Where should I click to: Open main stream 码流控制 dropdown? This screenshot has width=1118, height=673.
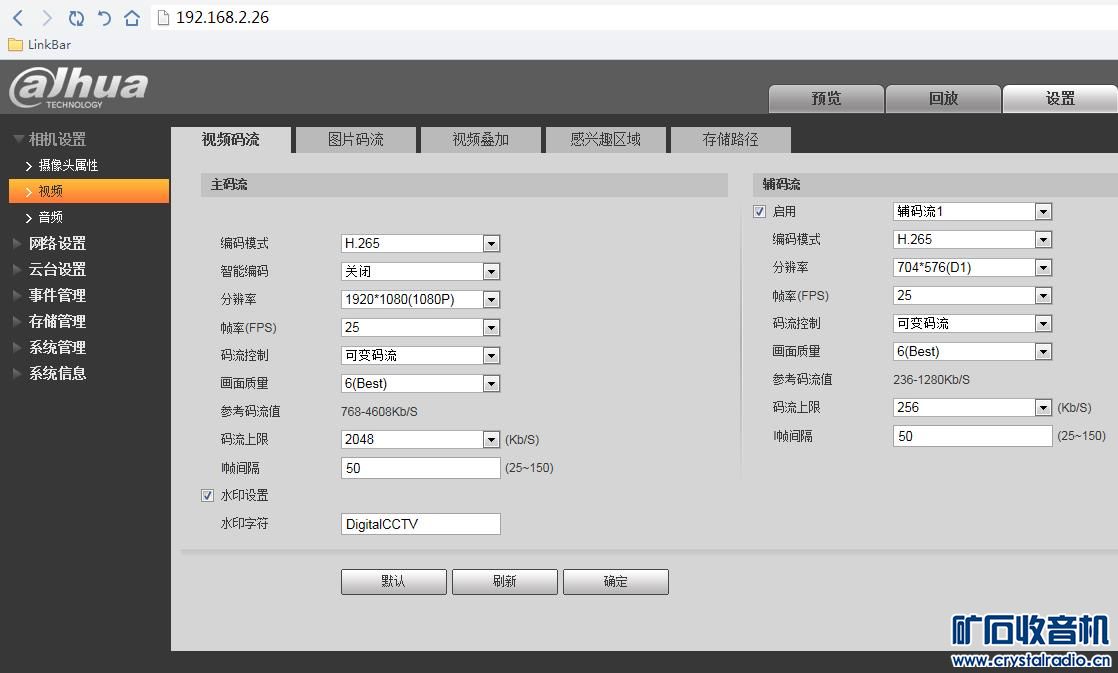pos(421,355)
